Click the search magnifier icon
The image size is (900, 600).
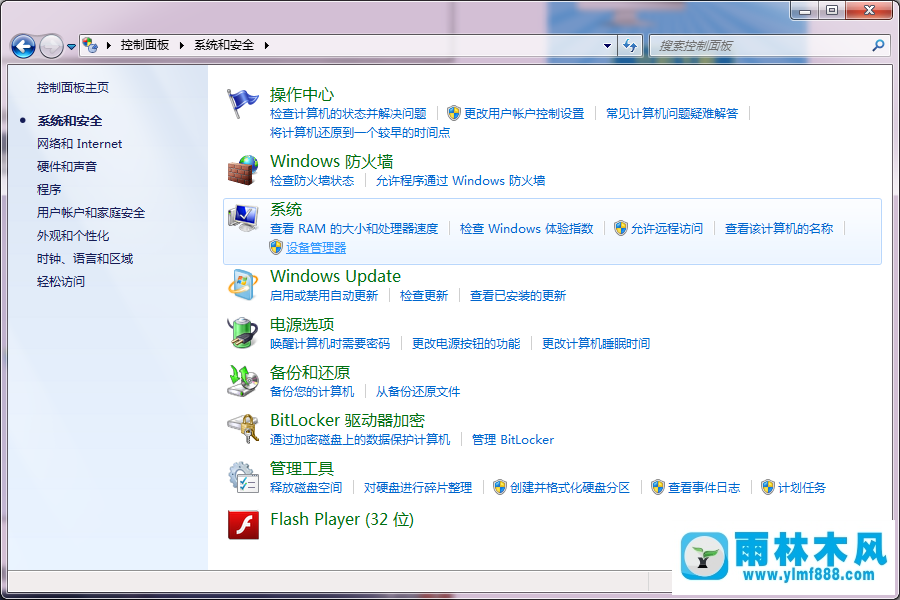tap(878, 45)
